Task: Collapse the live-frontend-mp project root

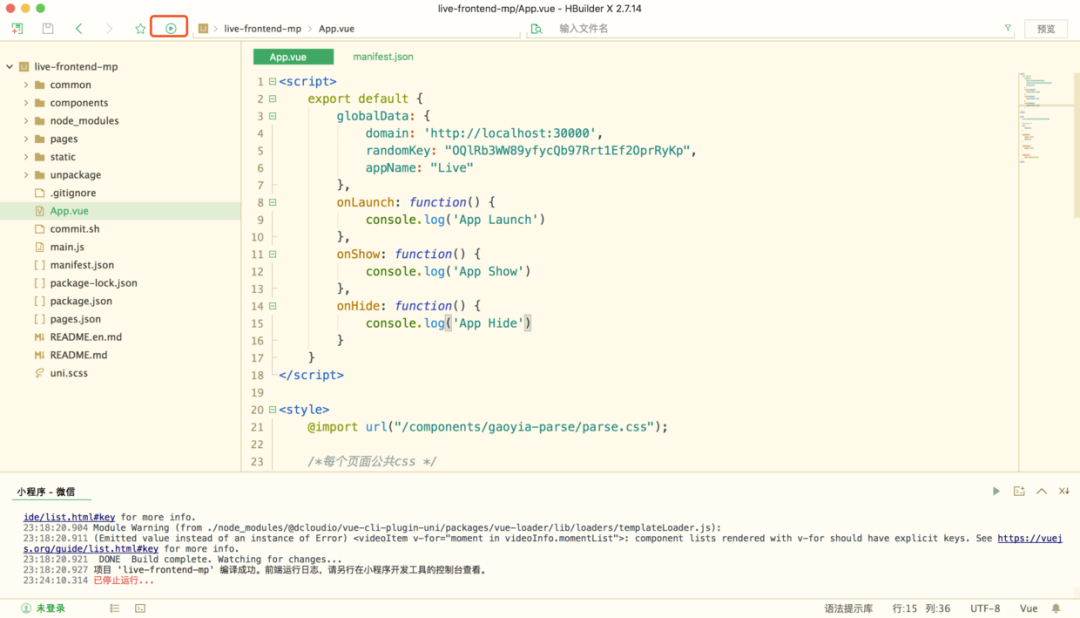Action: [x=10, y=67]
